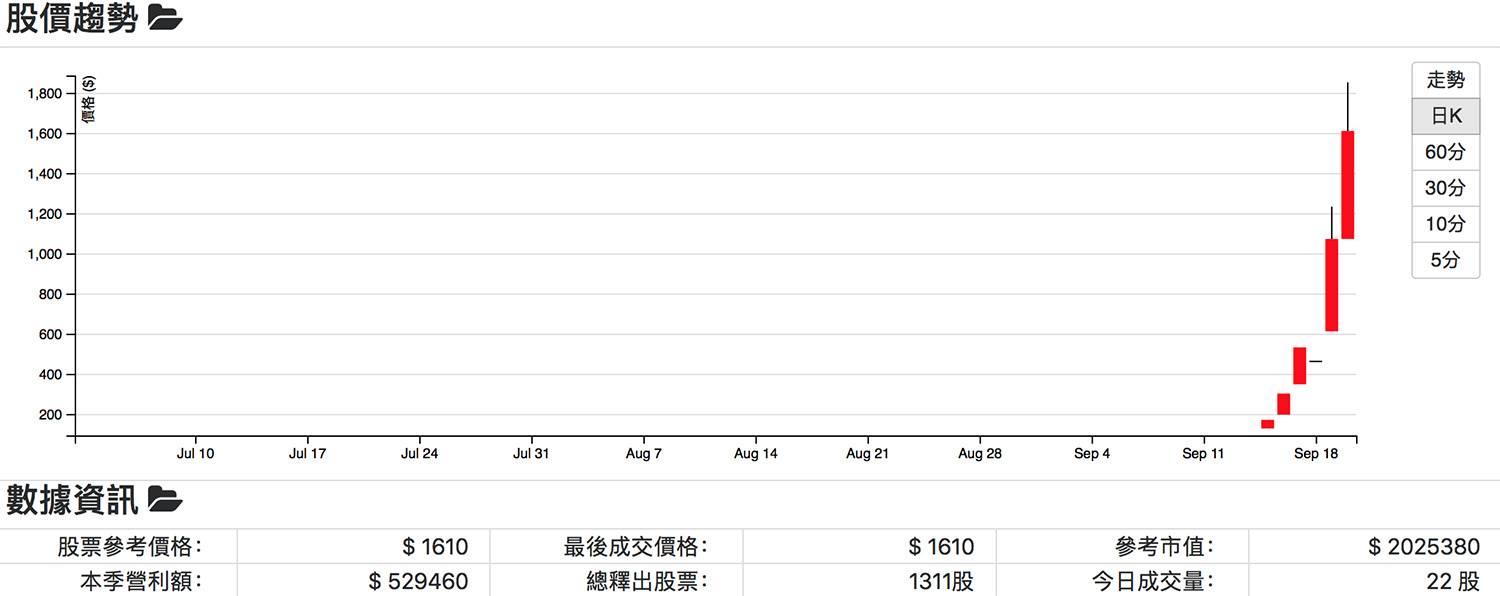Image resolution: width=1500 pixels, height=596 pixels.
Task: Click the 本季營利額 label
Action: [140, 581]
